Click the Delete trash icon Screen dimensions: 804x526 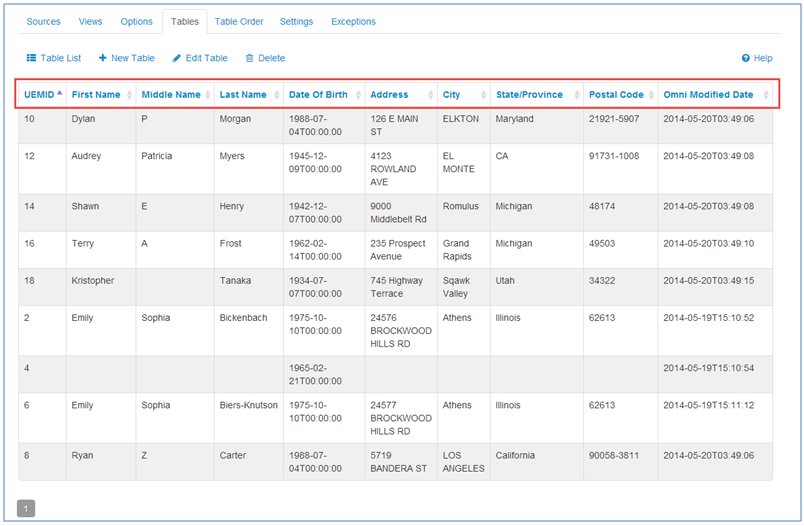(x=250, y=59)
